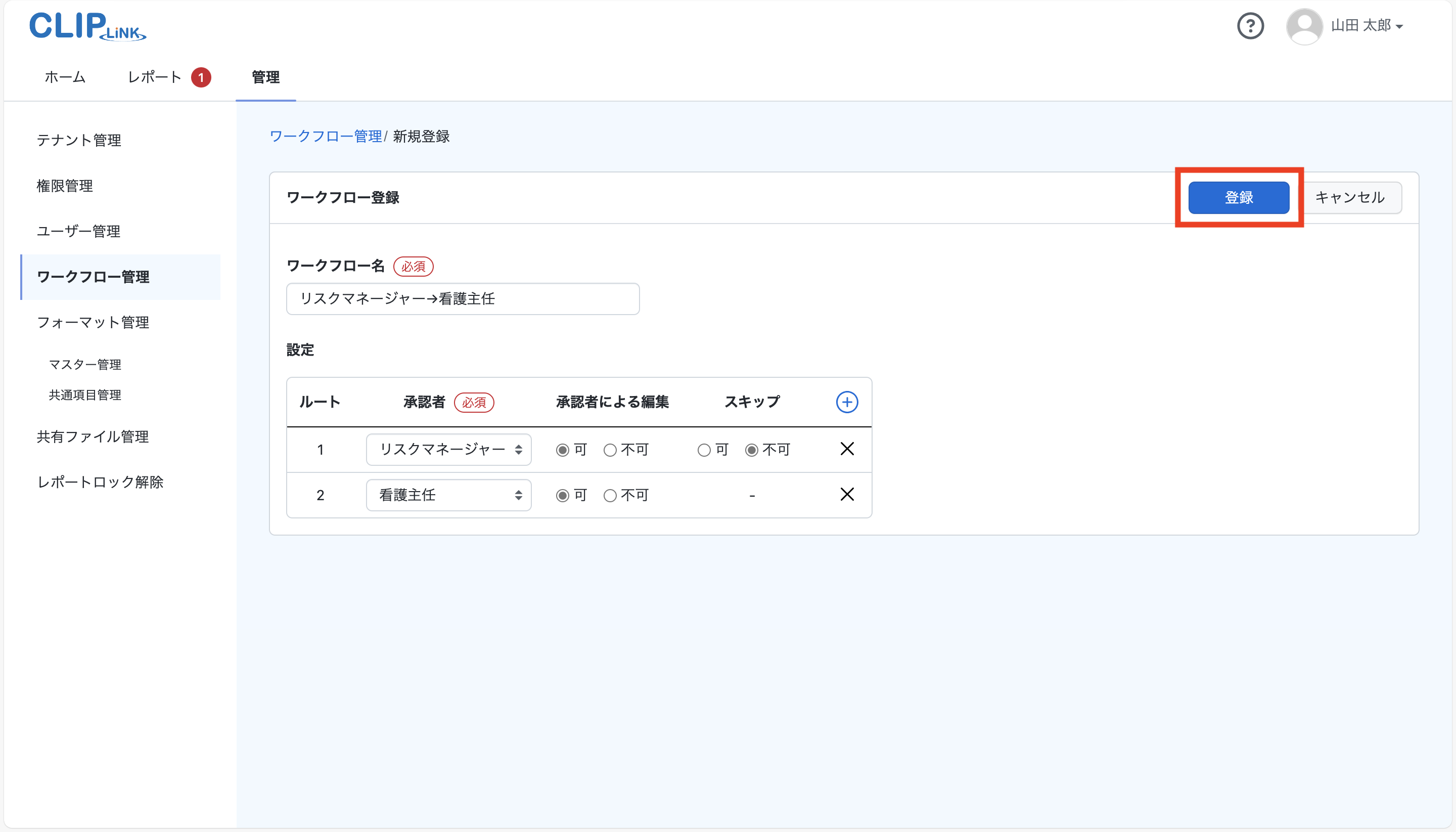This screenshot has width=1456, height=832.
Task: Delete route 1 using its X icon
Action: pyautogui.click(x=846, y=449)
